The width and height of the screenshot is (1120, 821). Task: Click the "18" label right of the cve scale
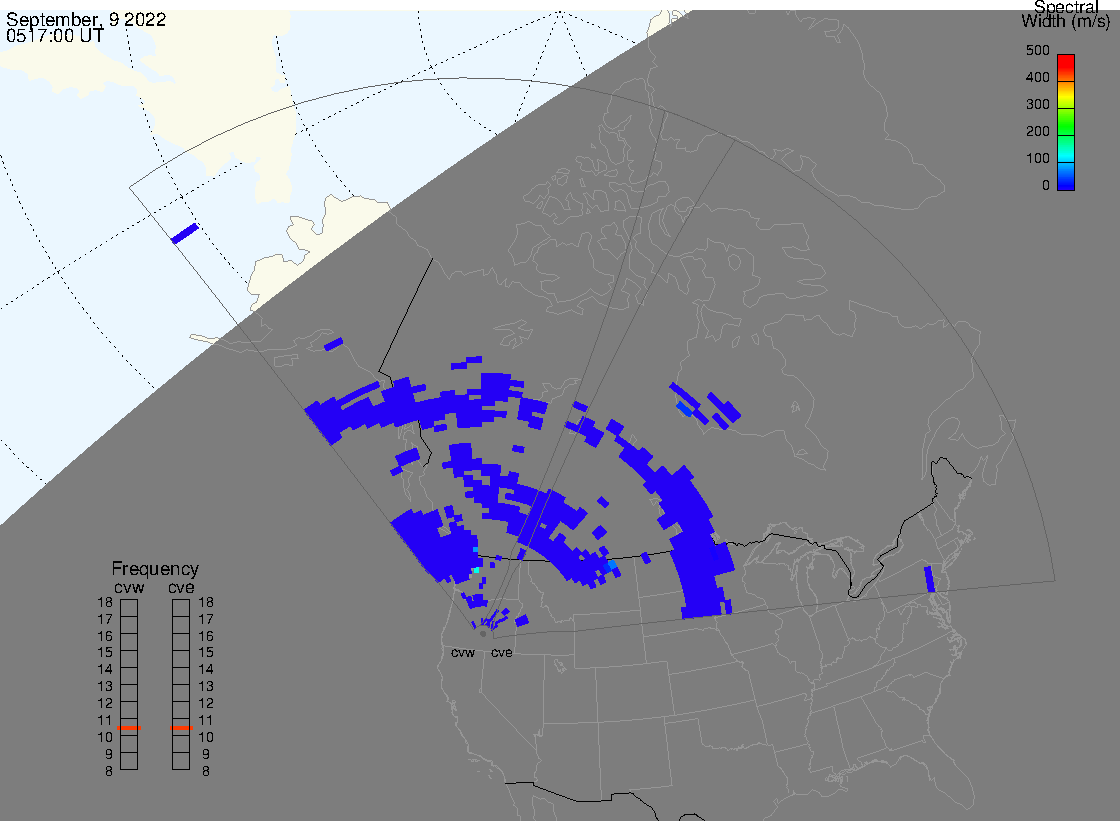[206, 602]
